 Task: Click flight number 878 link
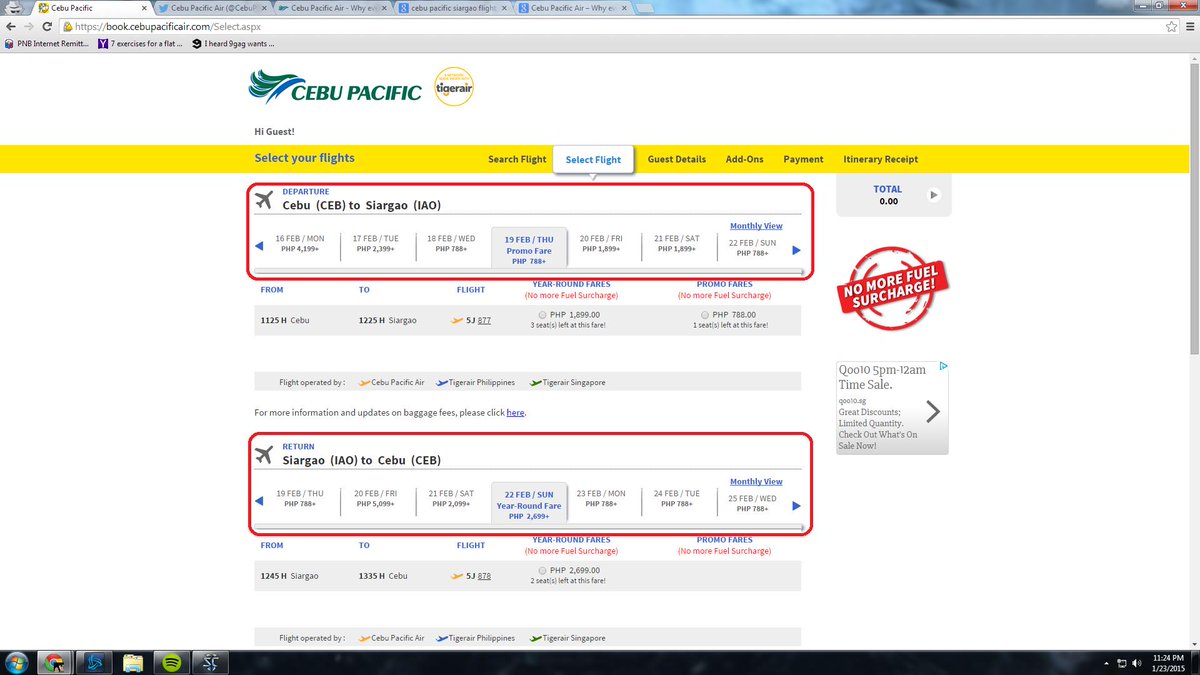pos(484,577)
